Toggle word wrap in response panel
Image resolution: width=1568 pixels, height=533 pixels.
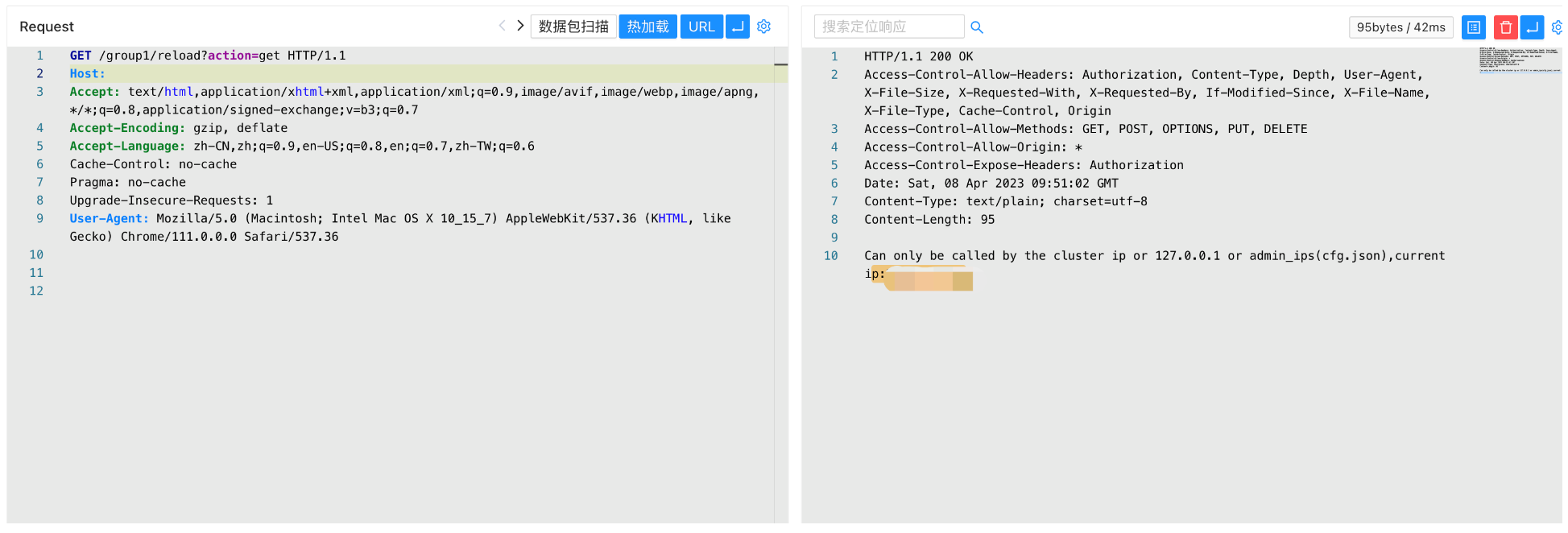pos(1532,27)
